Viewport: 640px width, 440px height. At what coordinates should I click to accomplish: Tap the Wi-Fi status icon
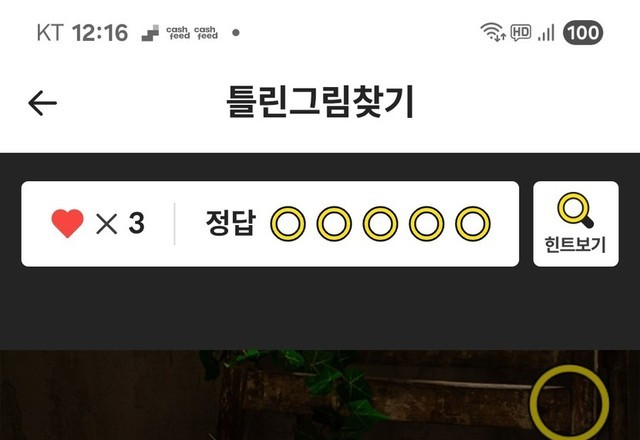[x=493, y=32]
